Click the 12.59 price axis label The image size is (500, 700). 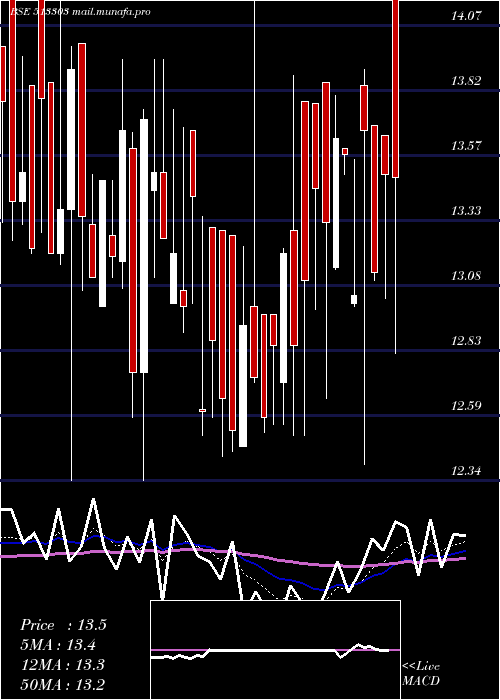467,406
